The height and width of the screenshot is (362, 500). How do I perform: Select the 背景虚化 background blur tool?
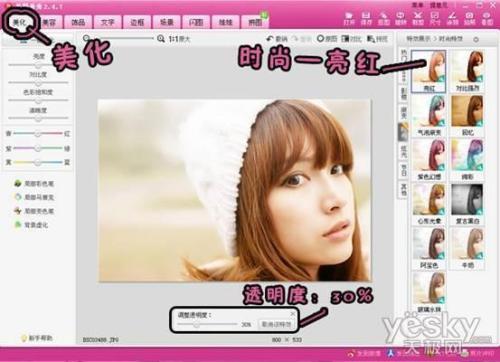click(x=32, y=225)
